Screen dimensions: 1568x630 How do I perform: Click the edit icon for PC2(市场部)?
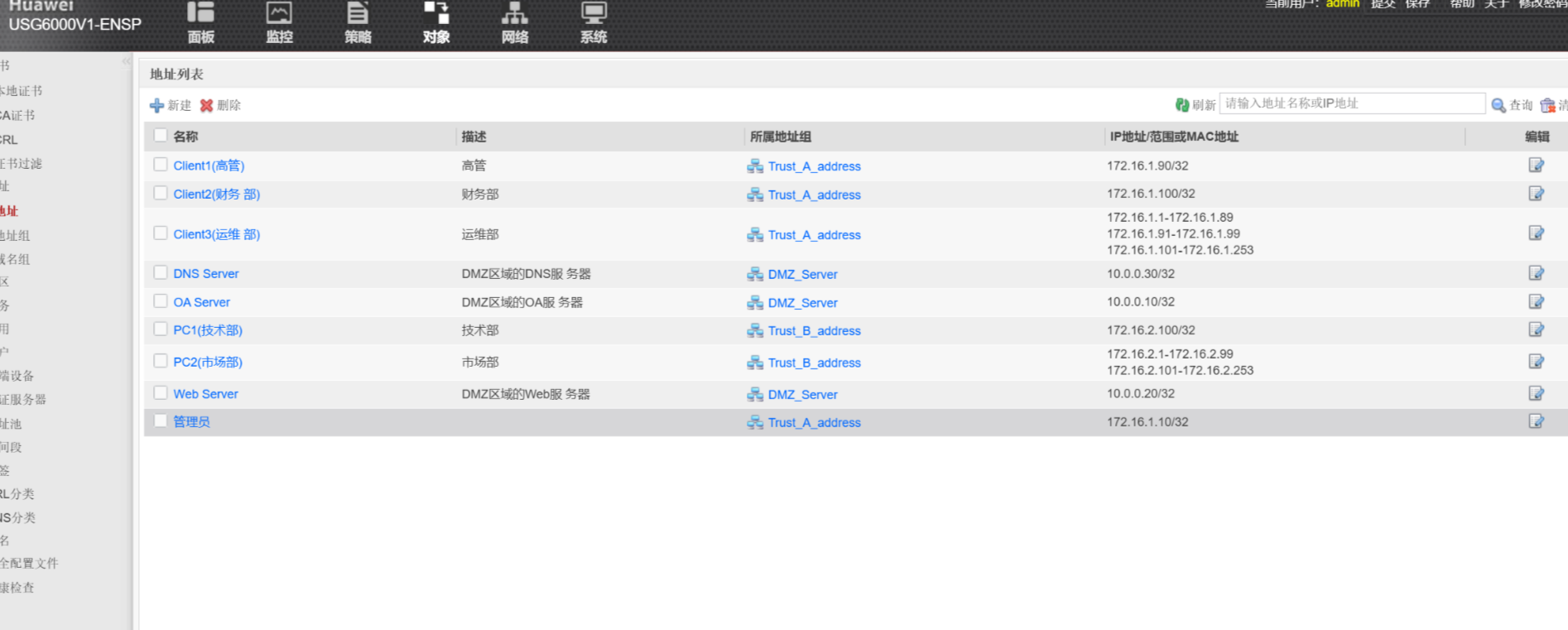pyautogui.click(x=1537, y=361)
